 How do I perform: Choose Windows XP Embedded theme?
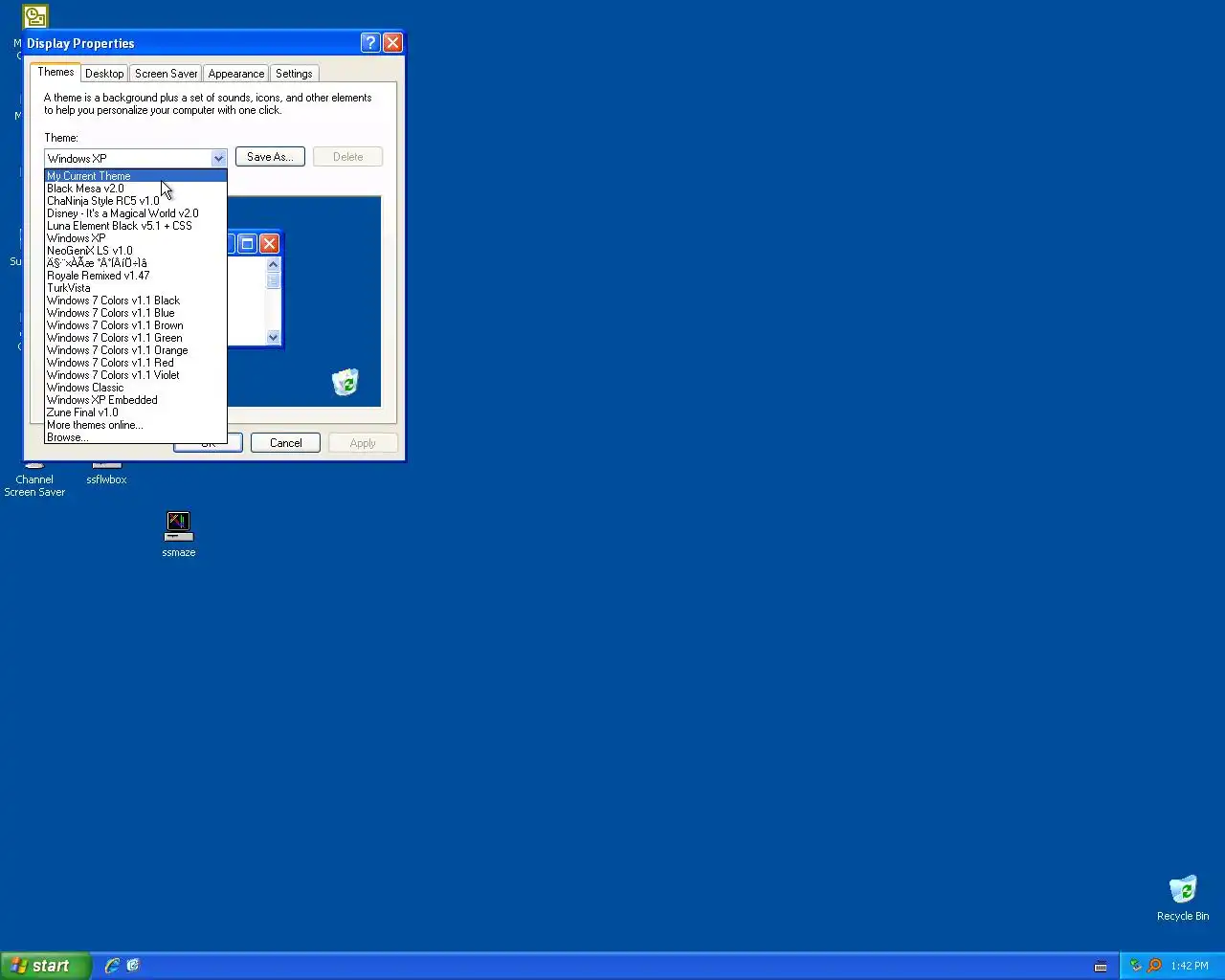coord(135,400)
